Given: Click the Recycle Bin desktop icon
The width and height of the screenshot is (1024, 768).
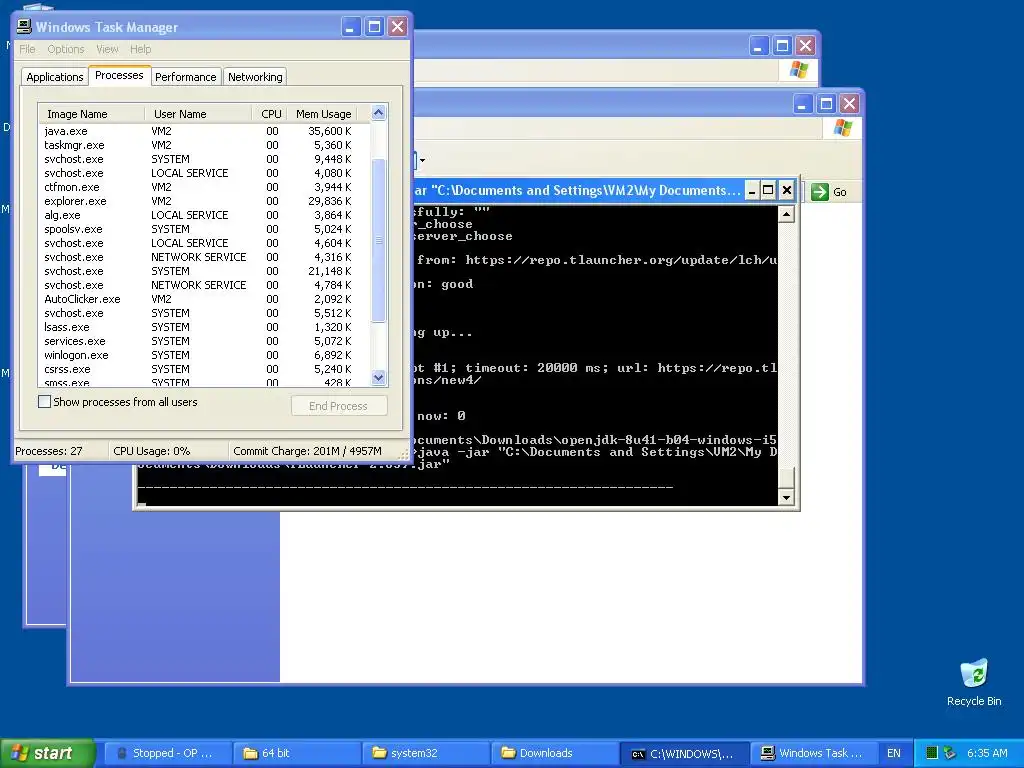Looking at the screenshot, I should (974, 682).
